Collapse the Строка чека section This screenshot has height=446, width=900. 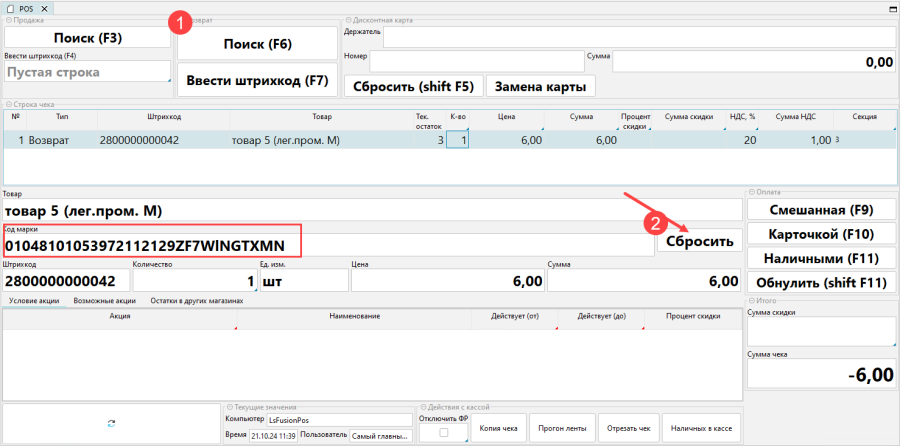click(x=6, y=104)
